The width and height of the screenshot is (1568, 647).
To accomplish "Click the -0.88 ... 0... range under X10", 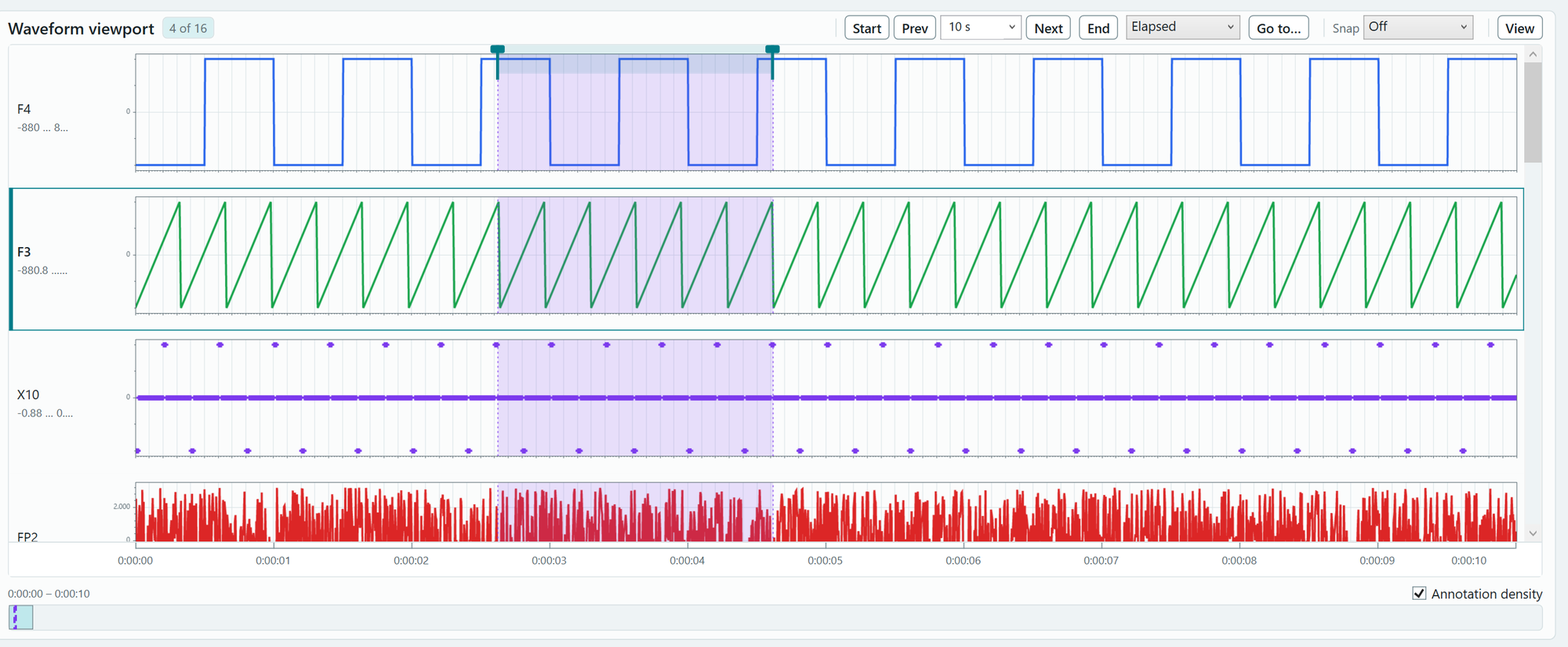I will point(45,413).
